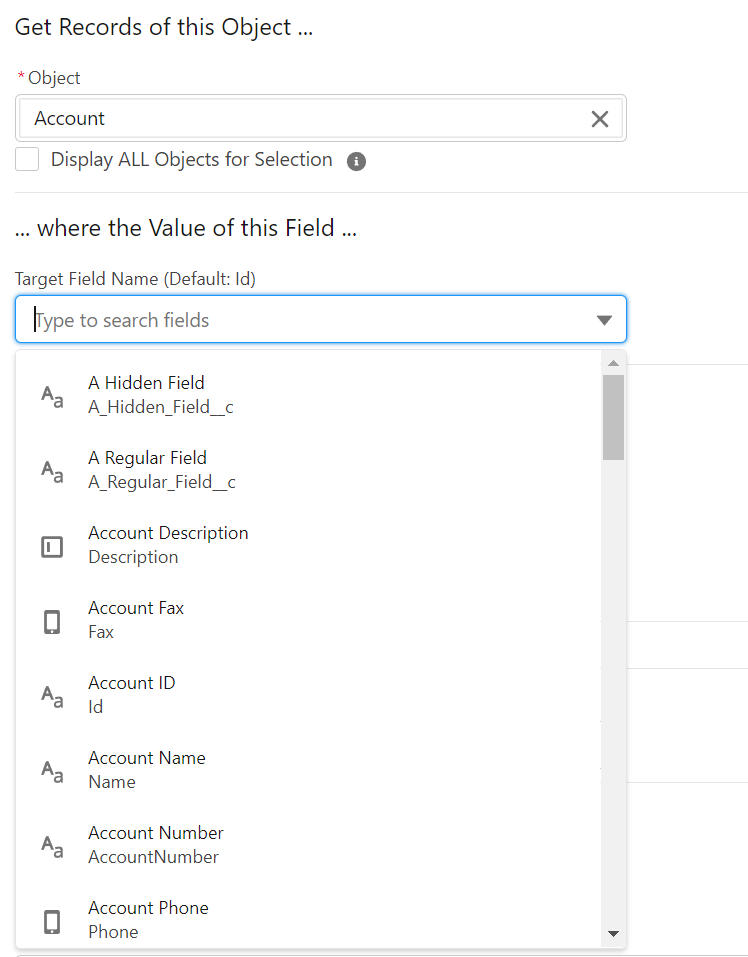This screenshot has width=748, height=957.
Task: Collapse the Target Field Name dropdown arrow
Action: [x=604, y=320]
